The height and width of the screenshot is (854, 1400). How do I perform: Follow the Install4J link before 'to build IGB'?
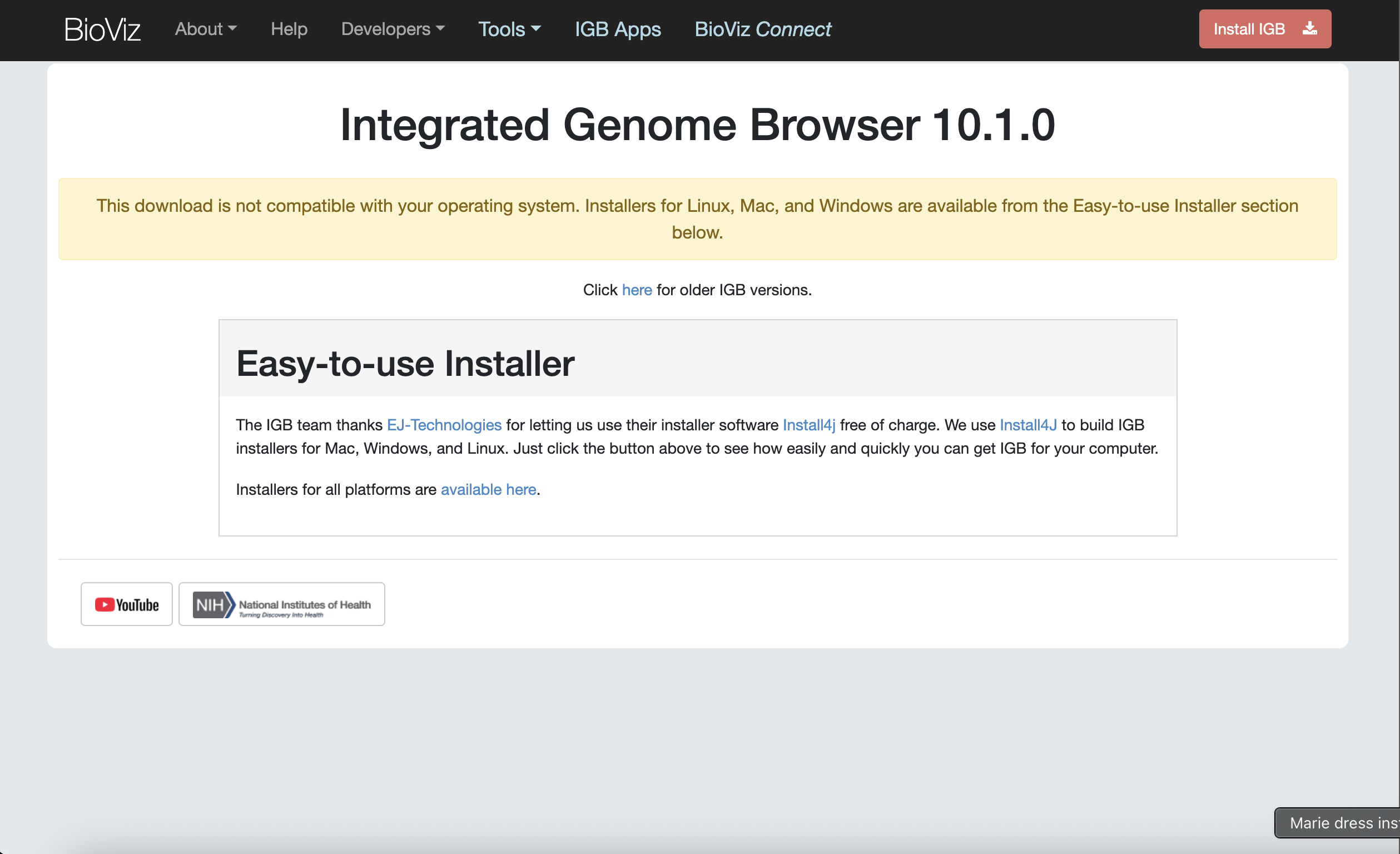(1028, 425)
